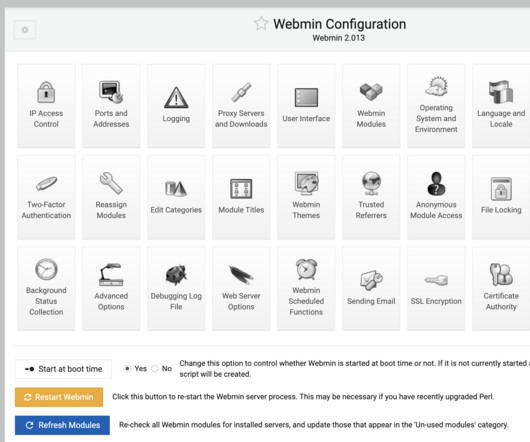530x442 pixels.
Task: Open User Interface settings
Action: click(x=306, y=106)
